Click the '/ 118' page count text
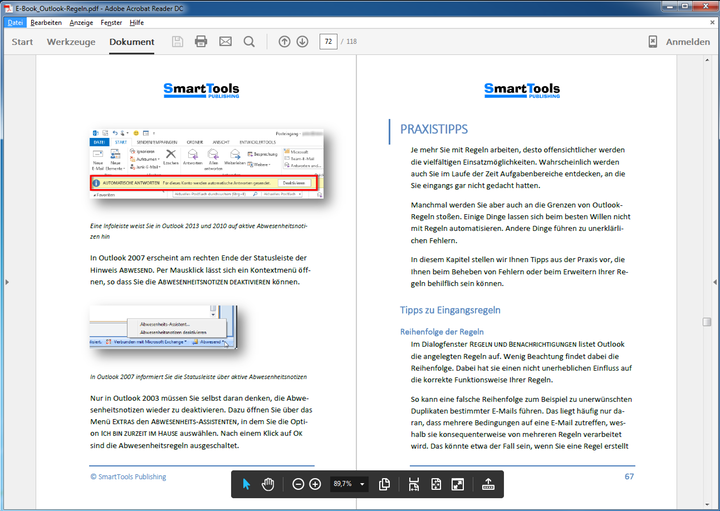The height and width of the screenshot is (511, 720). (349, 41)
